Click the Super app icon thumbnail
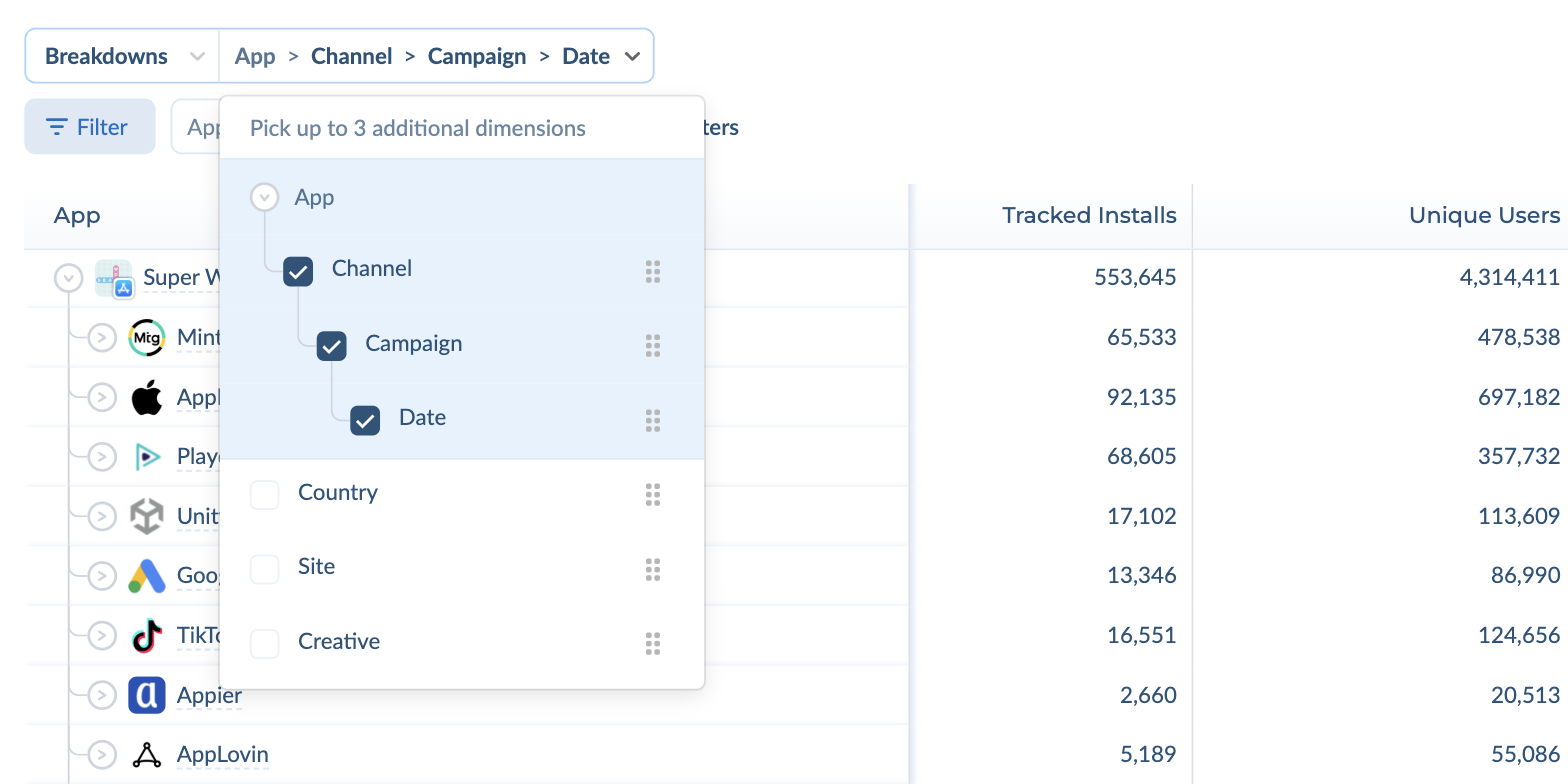This screenshot has height=784, width=1568. click(x=114, y=279)
